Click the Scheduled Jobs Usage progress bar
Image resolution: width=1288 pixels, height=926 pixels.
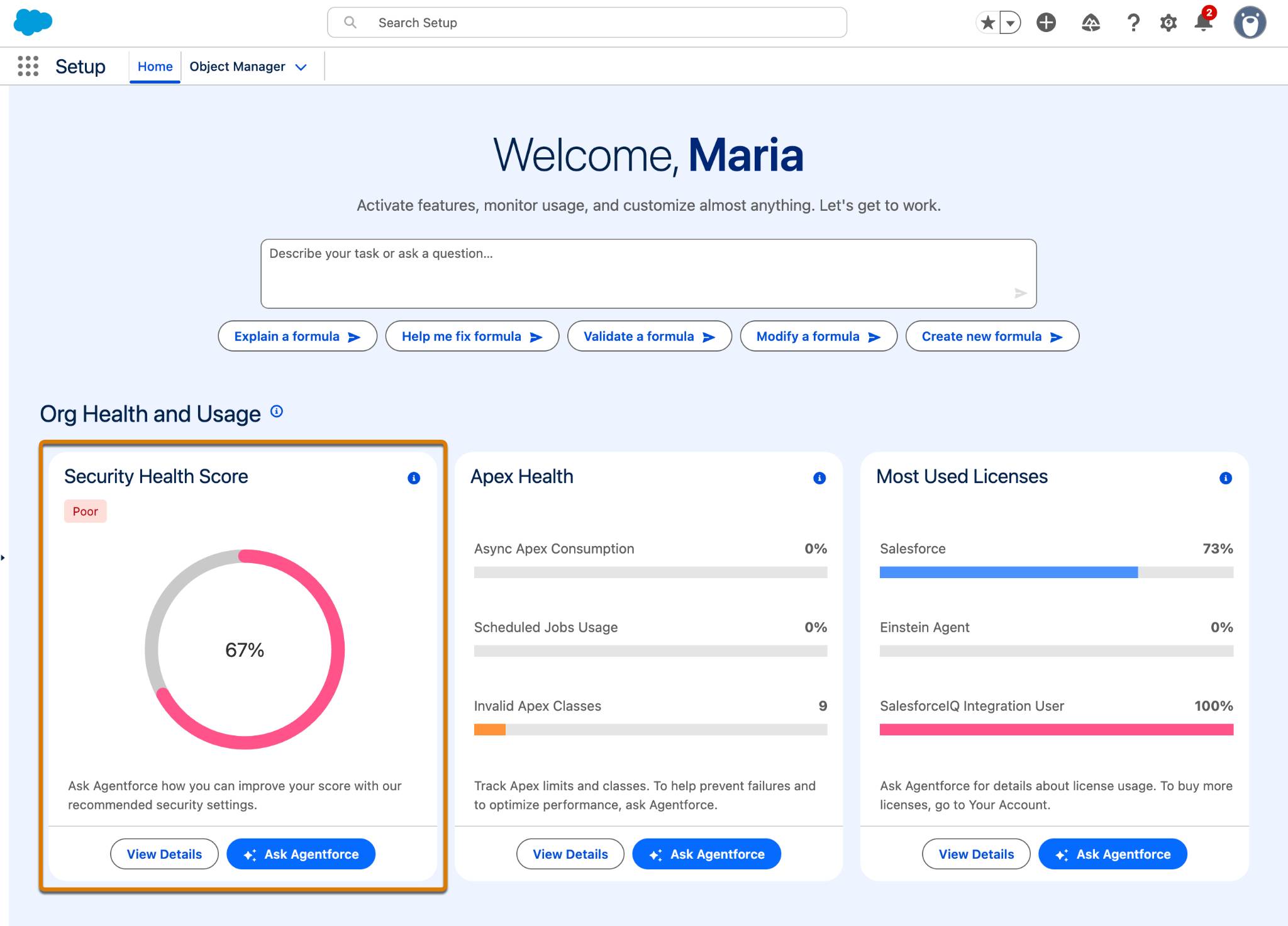point(651,651)
